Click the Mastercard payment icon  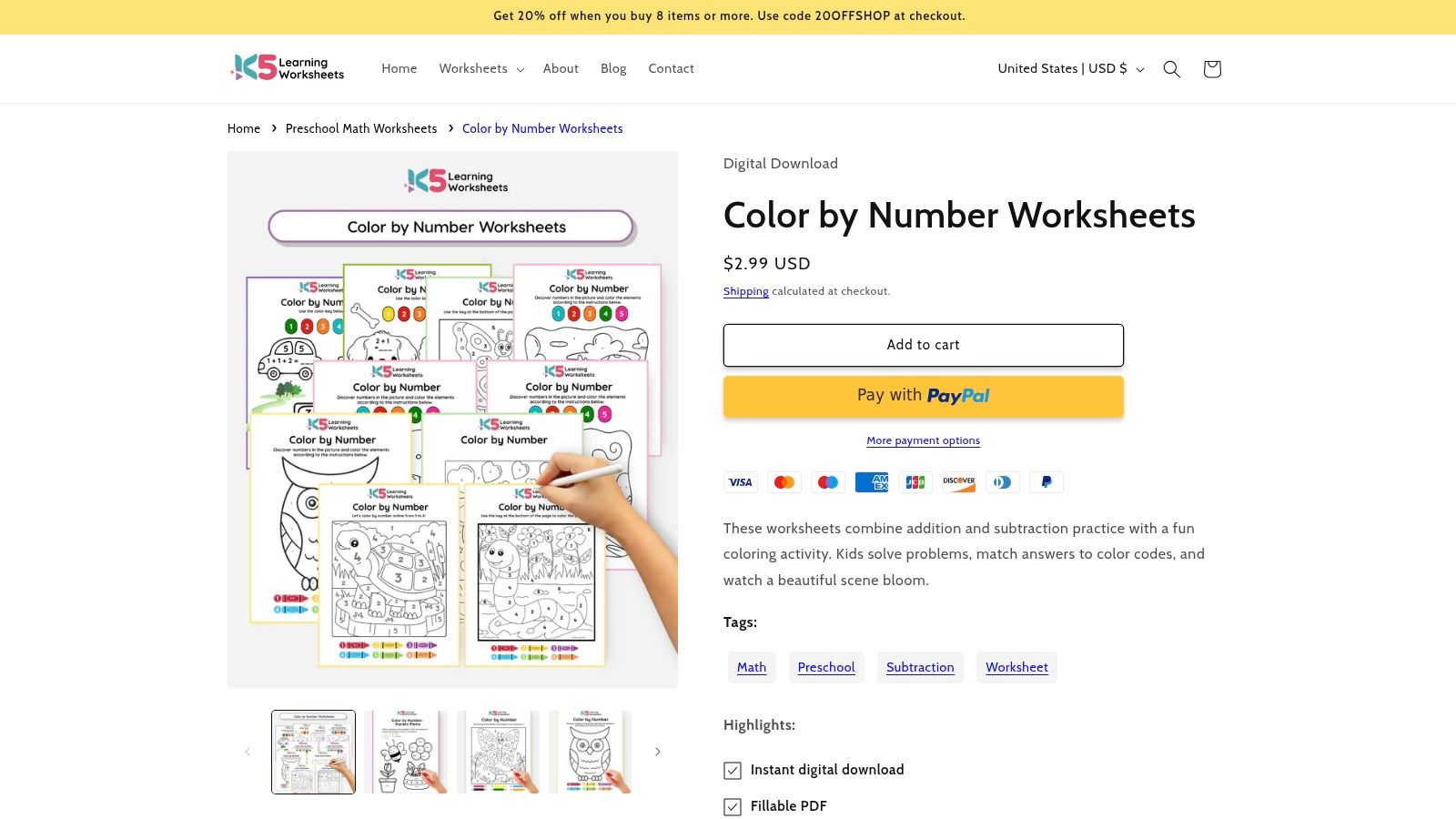[x=784, y=482]
